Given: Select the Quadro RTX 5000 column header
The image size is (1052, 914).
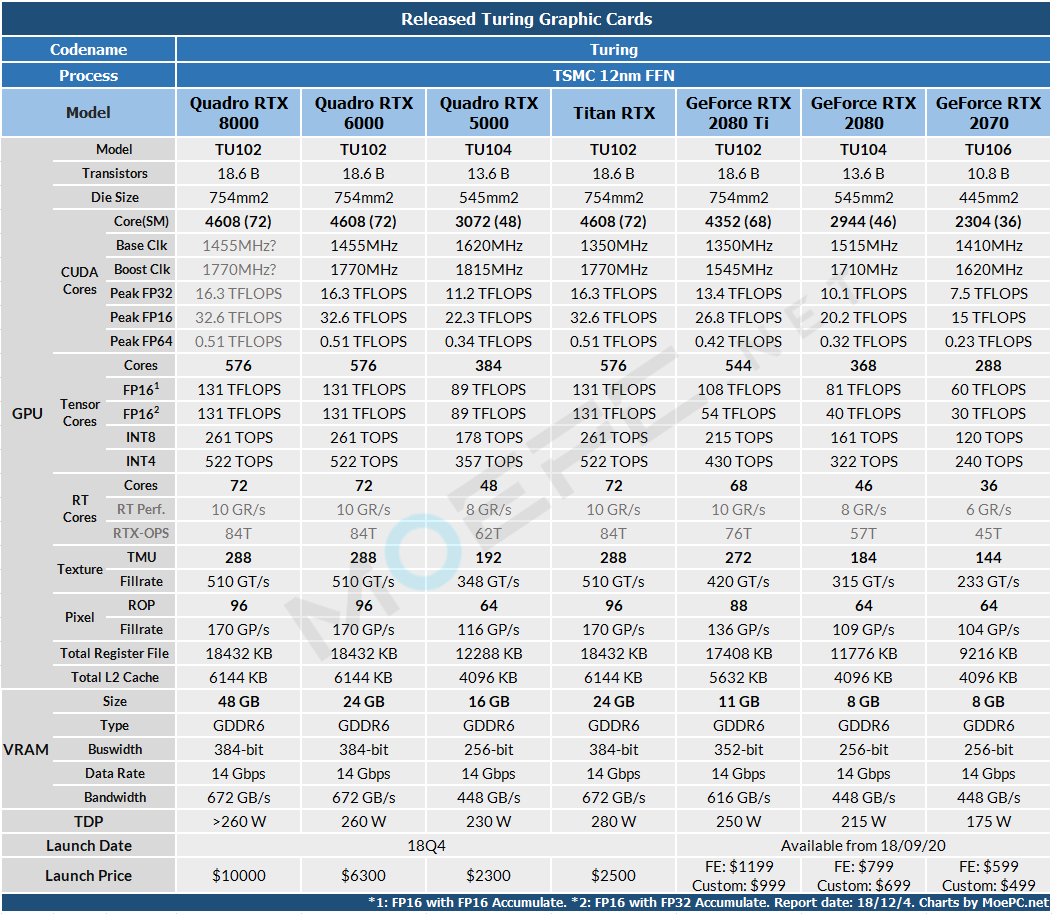Looking at the screenshot, I should (x=488, y=113).
